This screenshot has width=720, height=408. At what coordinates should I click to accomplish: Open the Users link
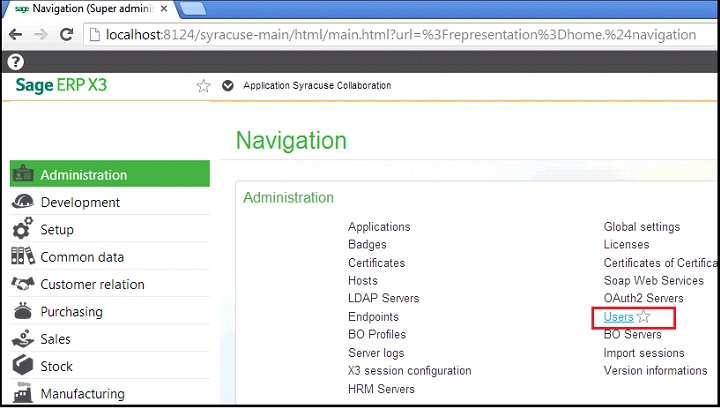tap(619, 317)
